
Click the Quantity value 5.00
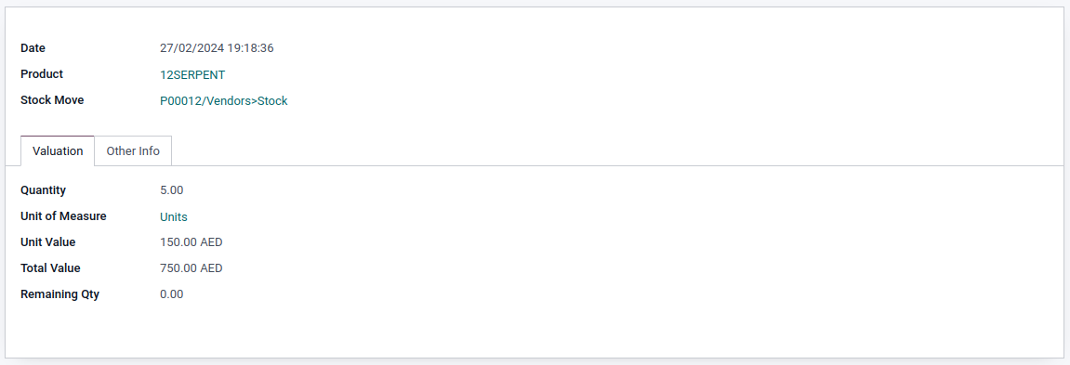pyautogui.click(x=171, y=190)
